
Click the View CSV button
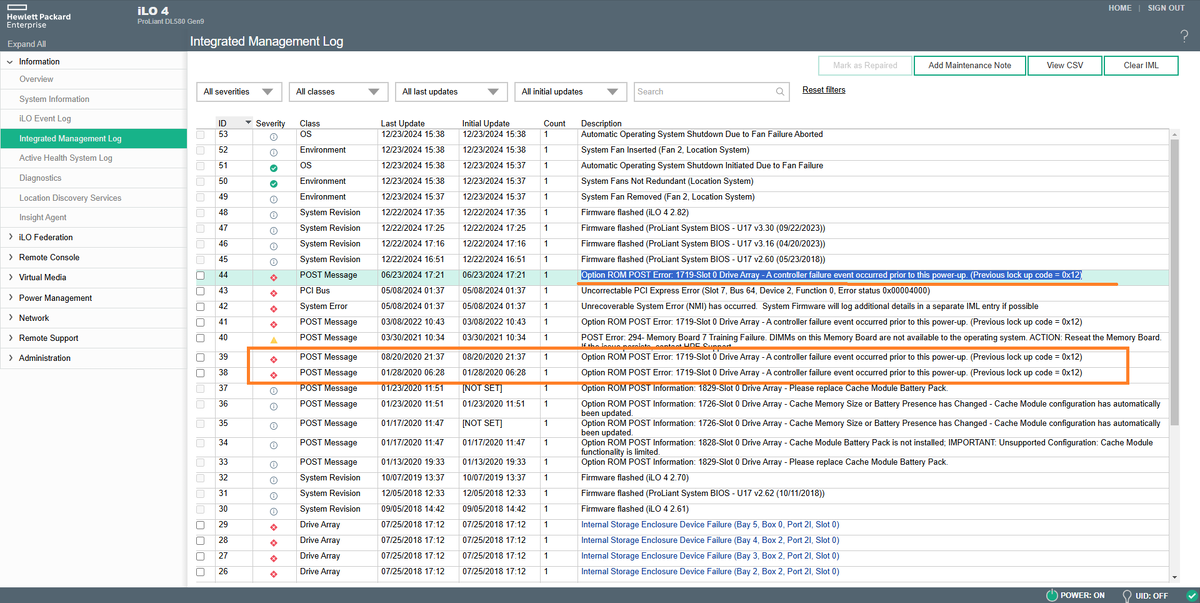(1065, 65)
